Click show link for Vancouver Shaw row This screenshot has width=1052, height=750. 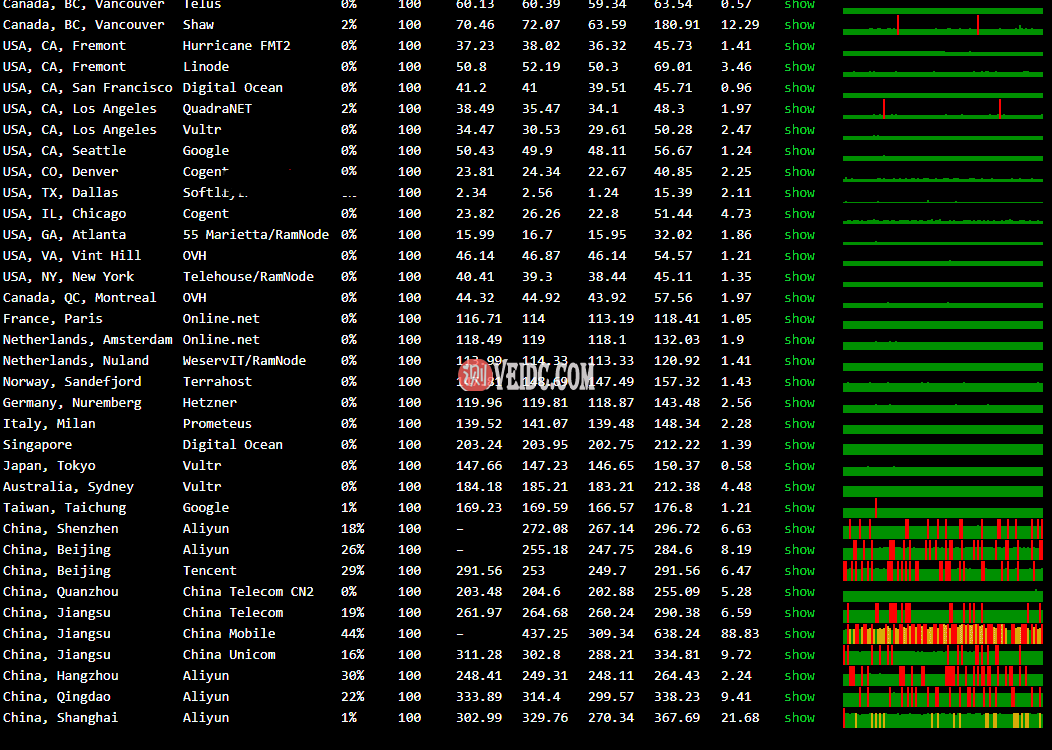click(x=799, y=25)
